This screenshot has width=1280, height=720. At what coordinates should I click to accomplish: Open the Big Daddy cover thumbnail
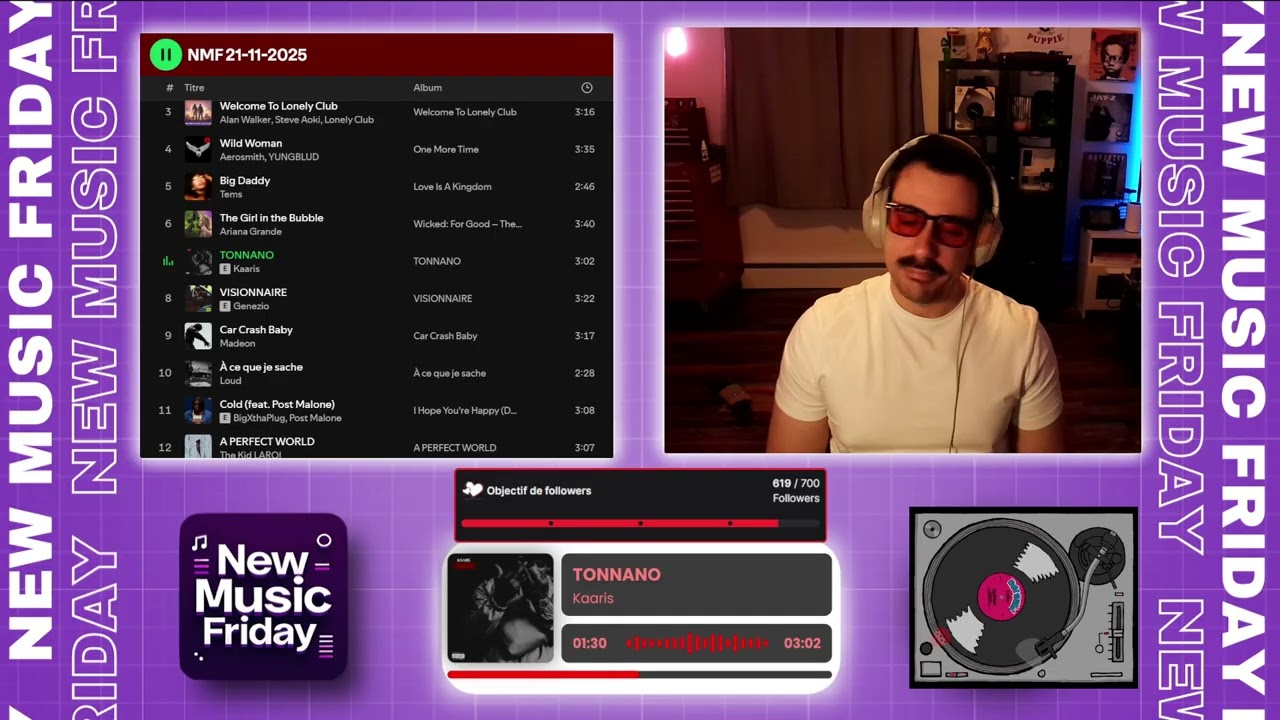click(198, 186)
